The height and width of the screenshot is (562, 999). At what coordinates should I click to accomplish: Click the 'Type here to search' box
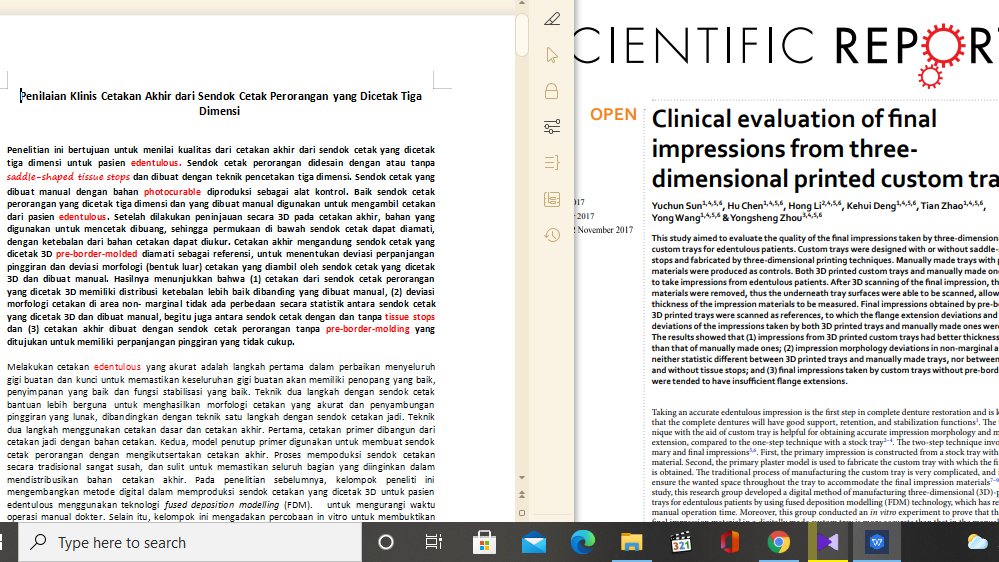click(x=189, y=542)
